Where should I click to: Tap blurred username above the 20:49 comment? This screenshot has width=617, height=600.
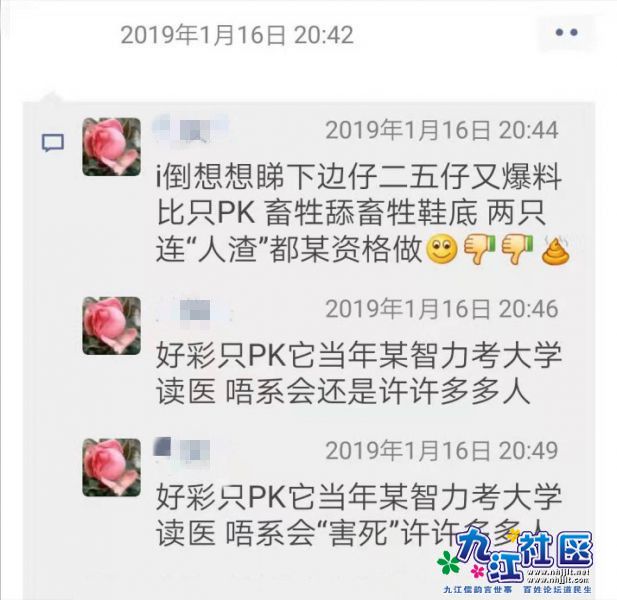coord(182,450)
